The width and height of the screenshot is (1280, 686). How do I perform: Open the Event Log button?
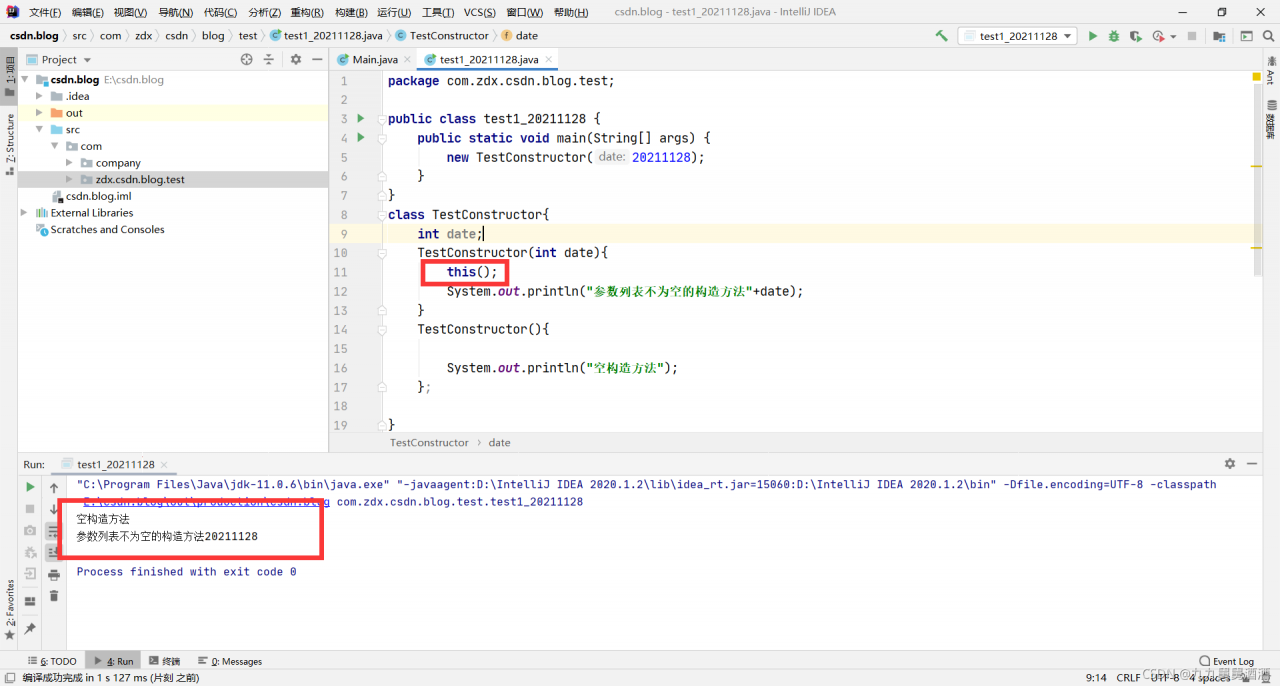coord(1226,661)
